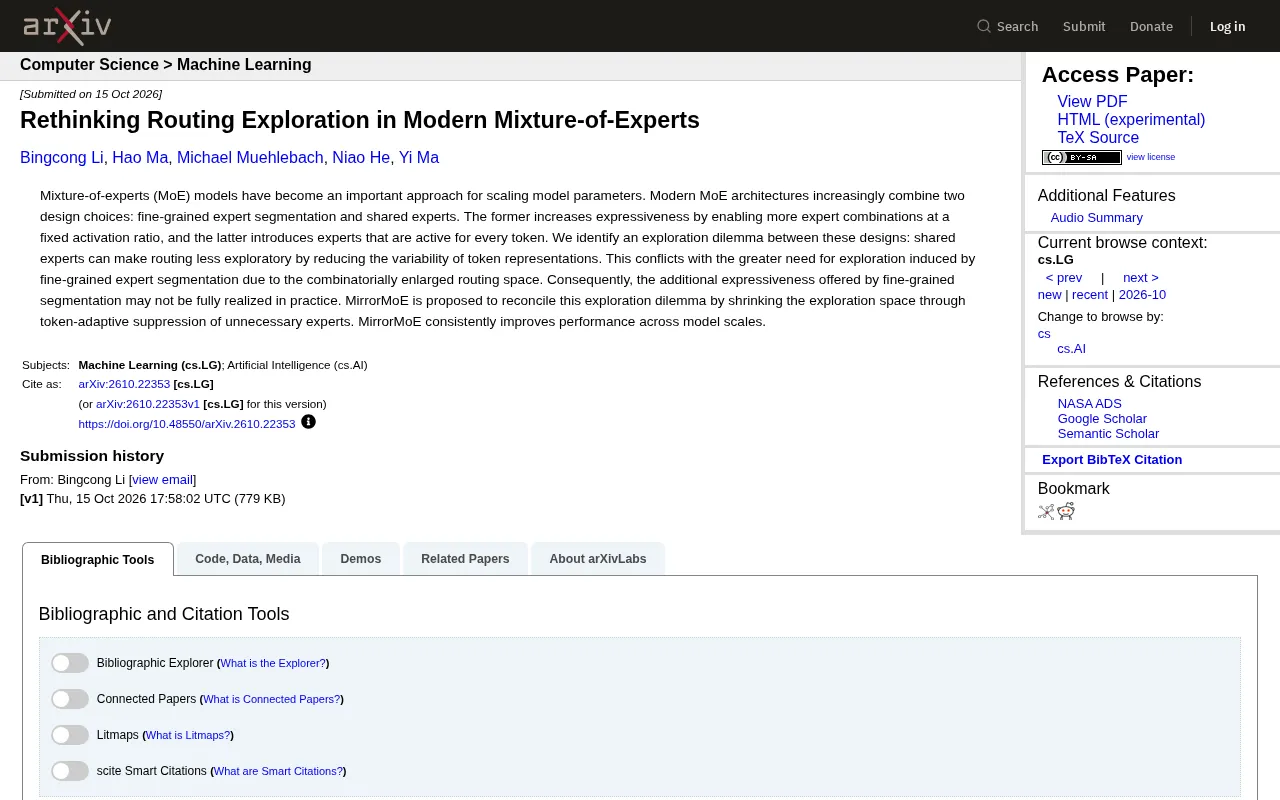This screenshot has width=1280, height=800.
Task: Open author Niao He link
Action: [x=361, y=158]
